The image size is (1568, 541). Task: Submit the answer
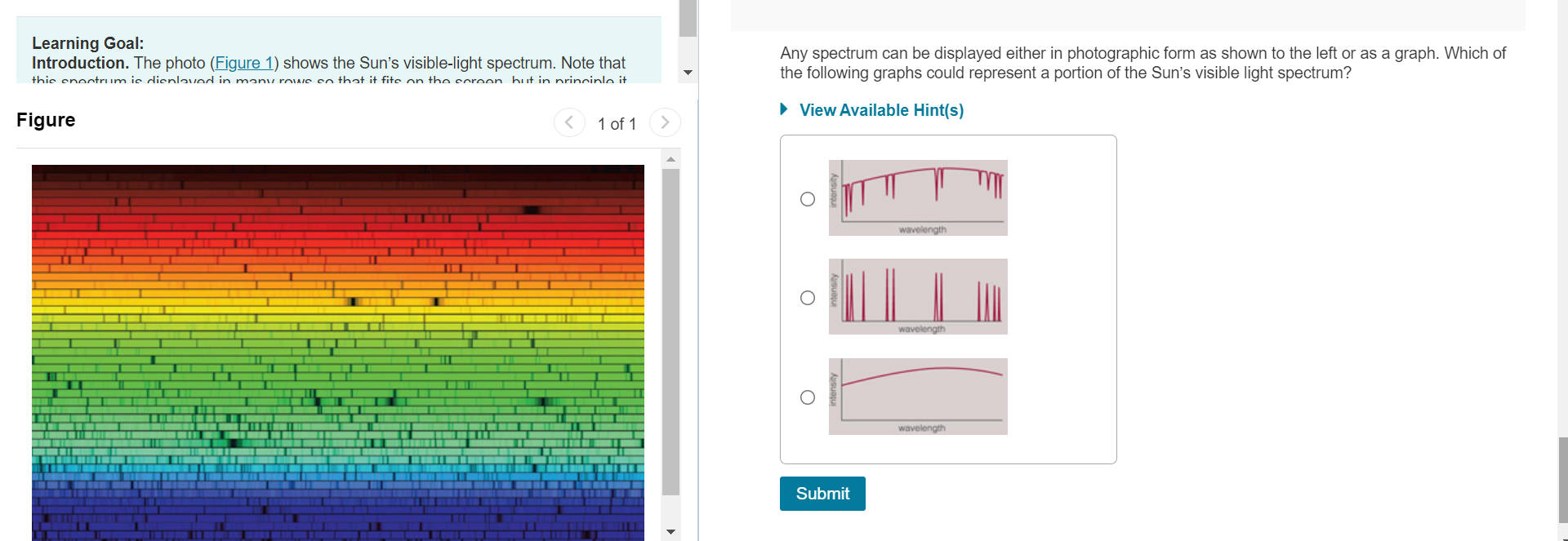tap(822, 494)
